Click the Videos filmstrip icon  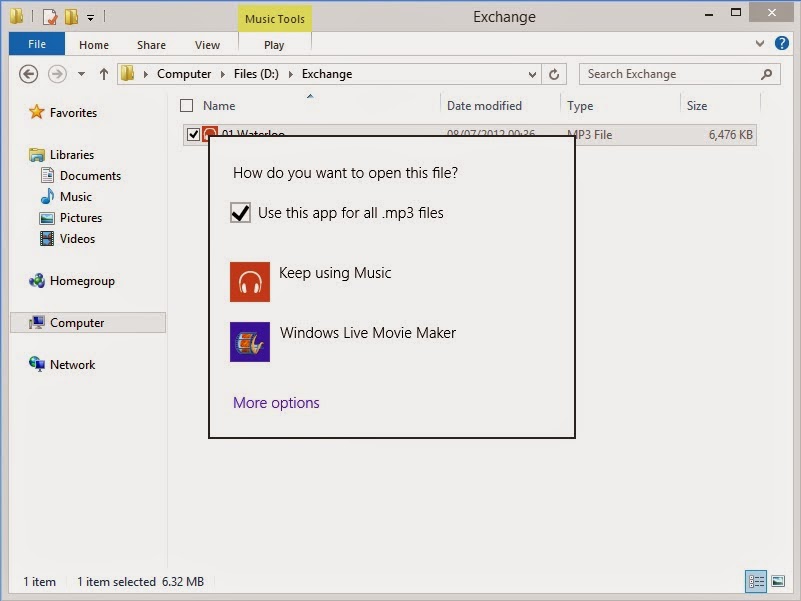coord(47,239)
